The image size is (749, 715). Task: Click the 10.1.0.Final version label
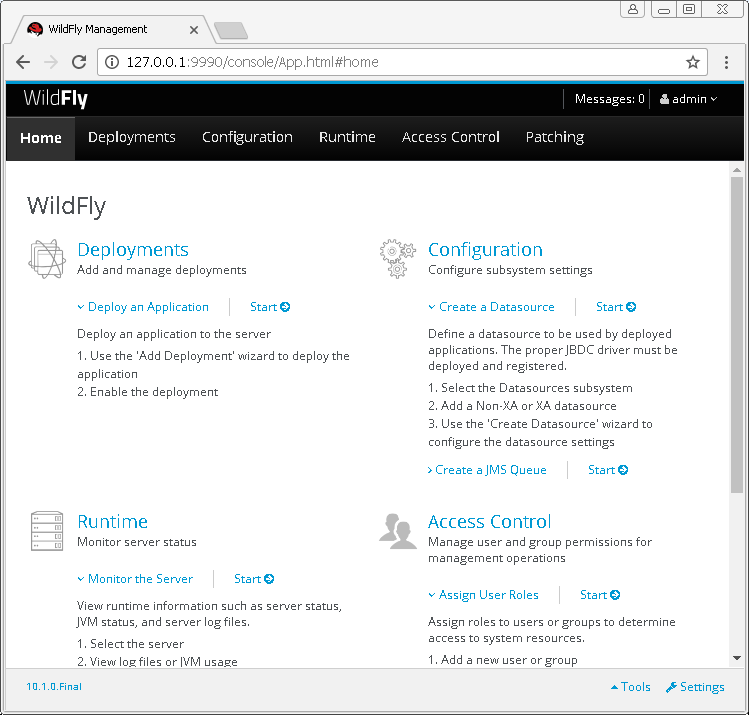(x=54, y=687)
